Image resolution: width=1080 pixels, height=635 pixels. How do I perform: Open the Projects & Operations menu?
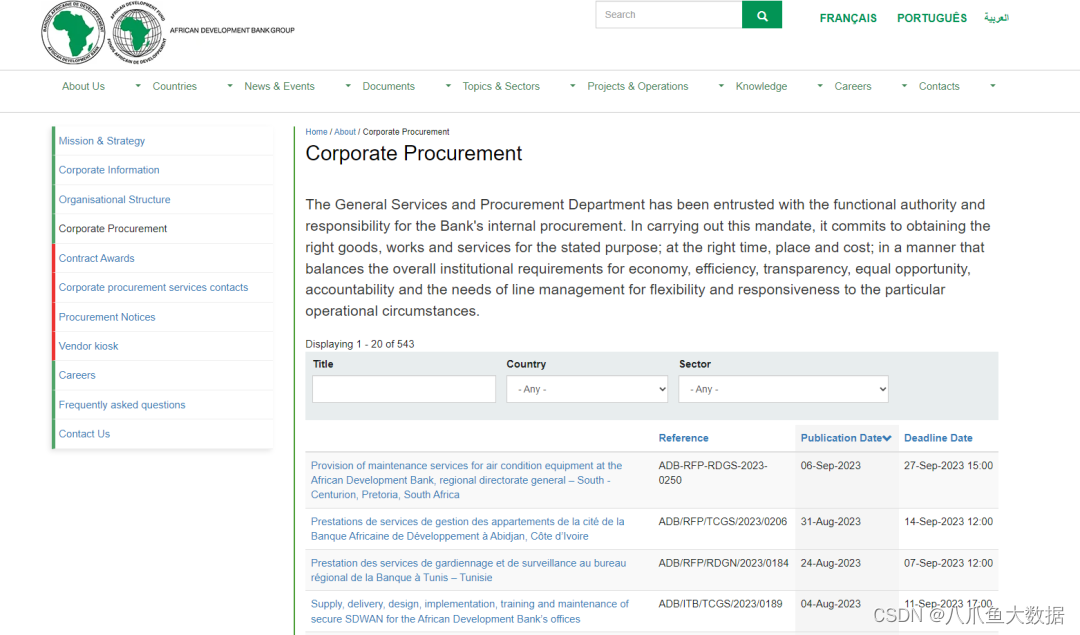pos(637,86)
